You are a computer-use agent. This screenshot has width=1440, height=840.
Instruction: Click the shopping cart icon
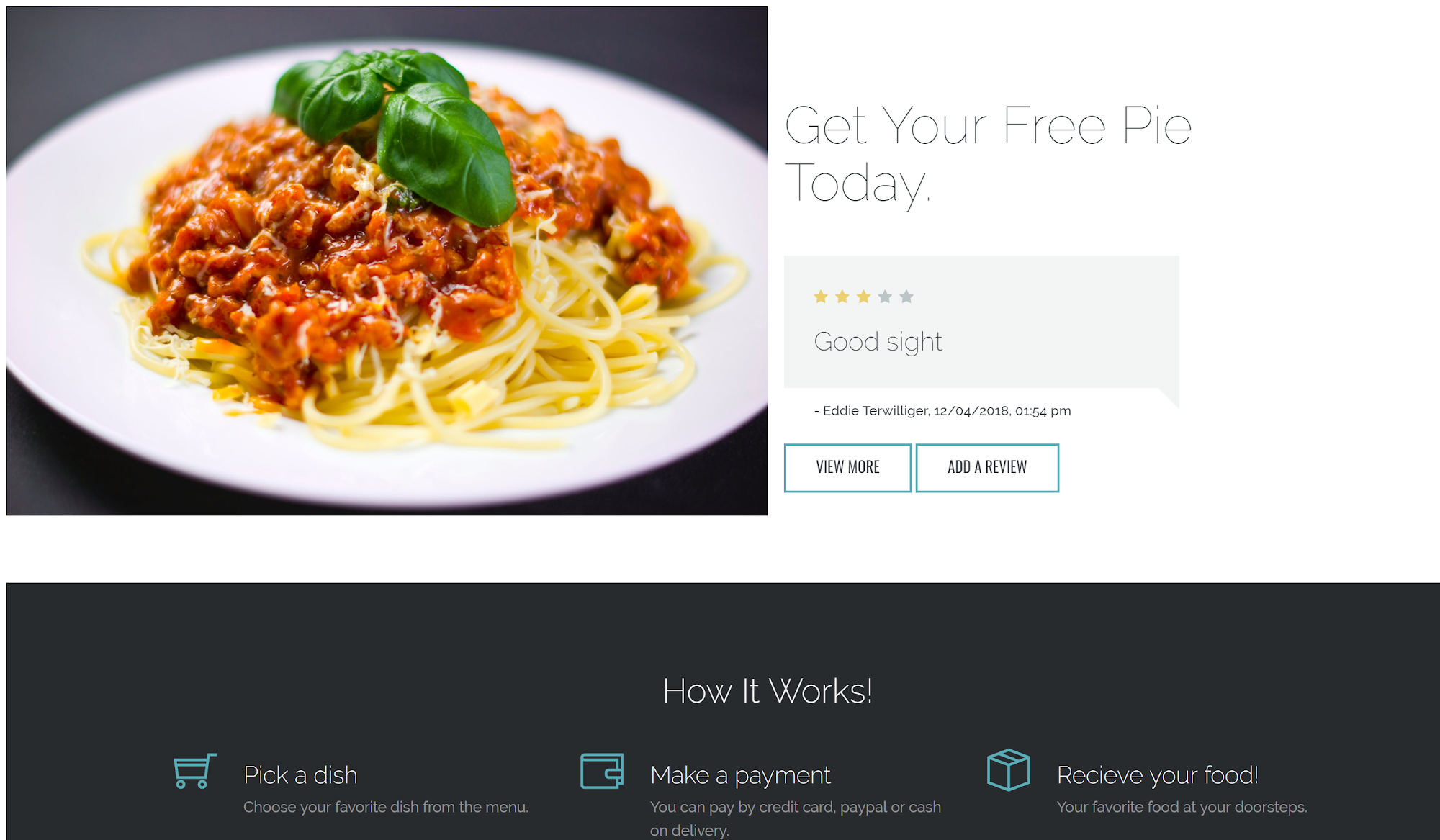pyautogui.click(x=194, y=771)
